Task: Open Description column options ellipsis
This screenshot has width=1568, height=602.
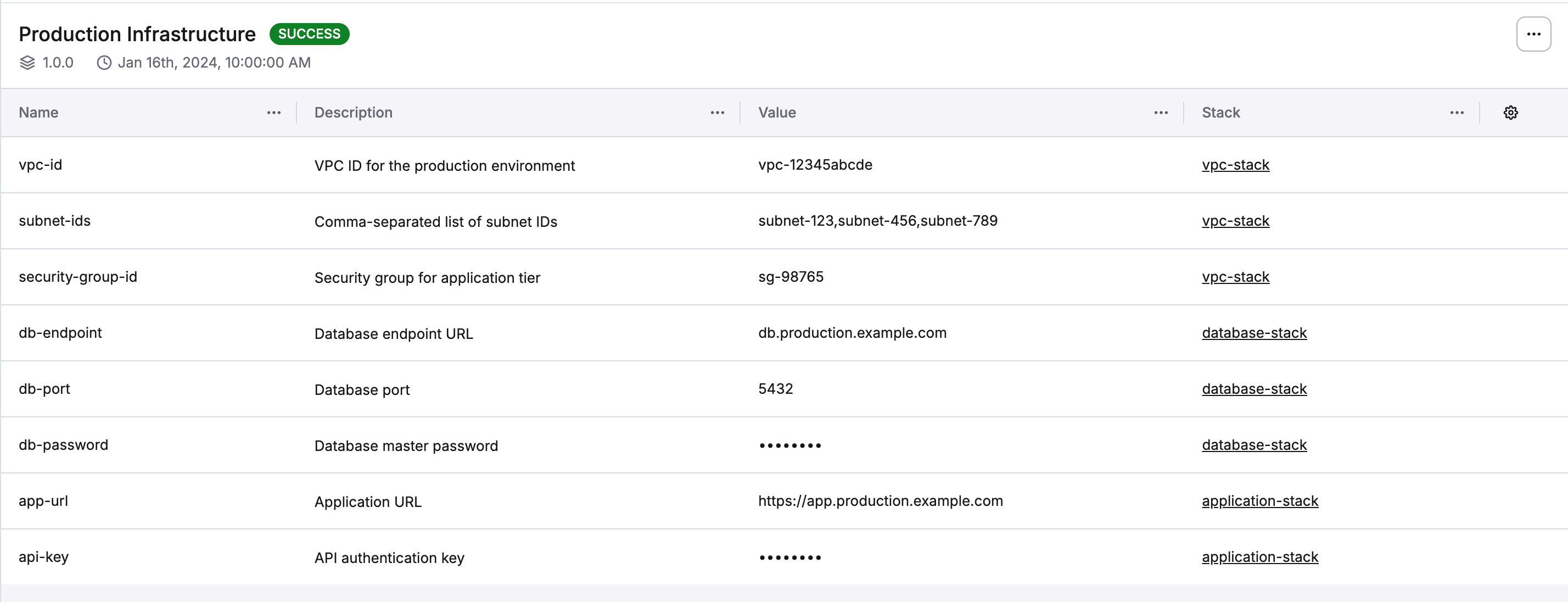Action: click(717, 113)
